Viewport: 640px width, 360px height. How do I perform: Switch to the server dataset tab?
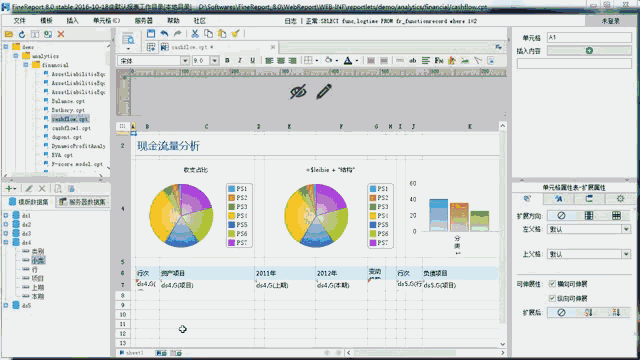(x=82, y=202)
